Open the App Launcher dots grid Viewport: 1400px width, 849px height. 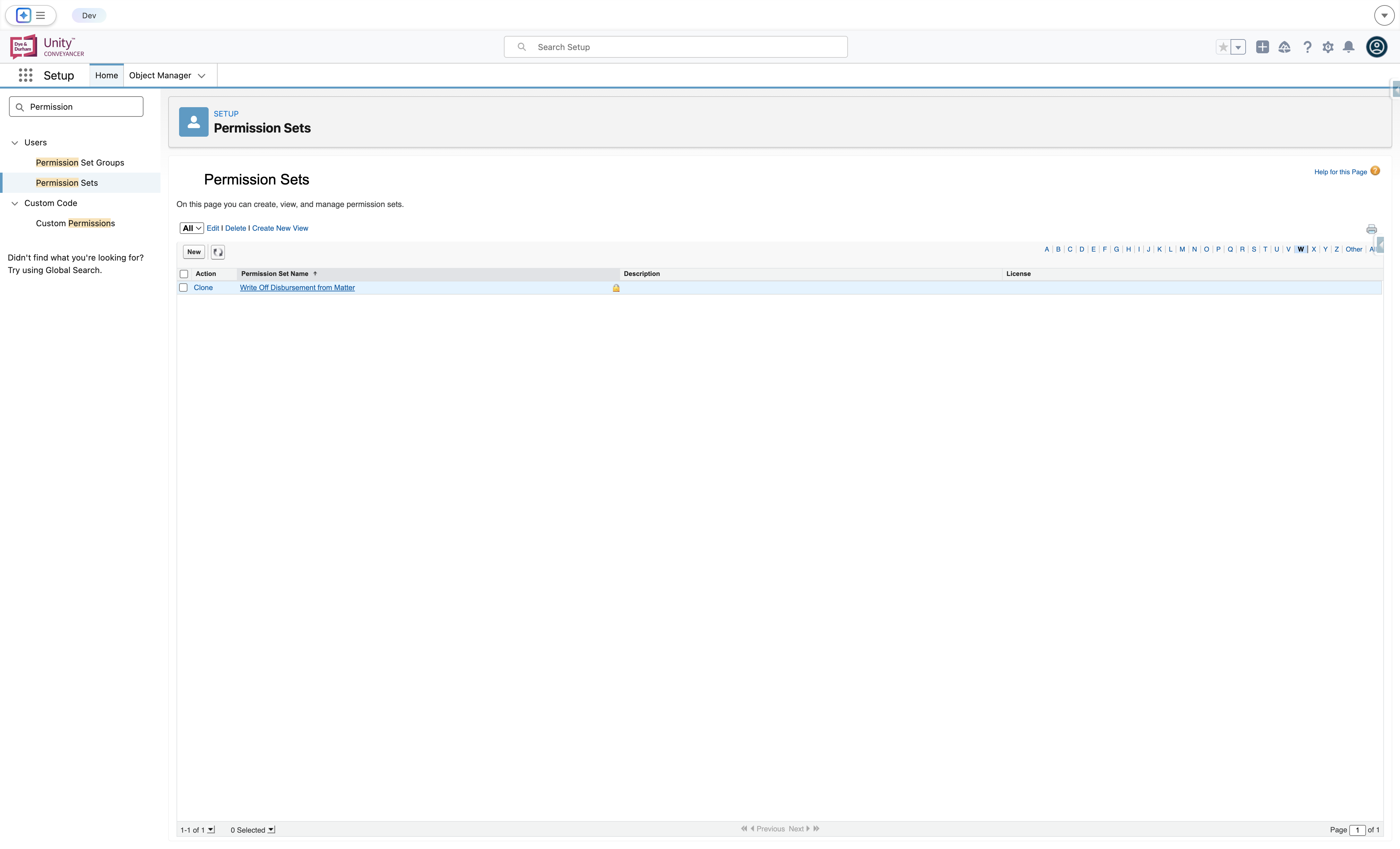pos(26,75)
